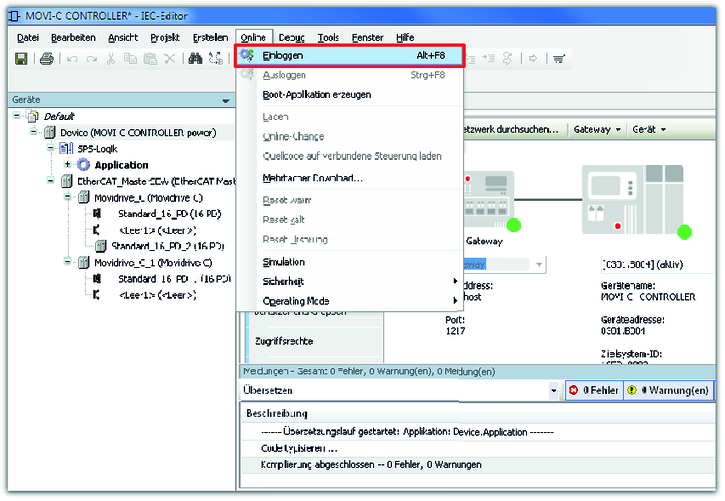Image resolution: width=725 pixels, height=501 pixels.
Task: Click the Find binoculars icon
Action: click(194, 59)
